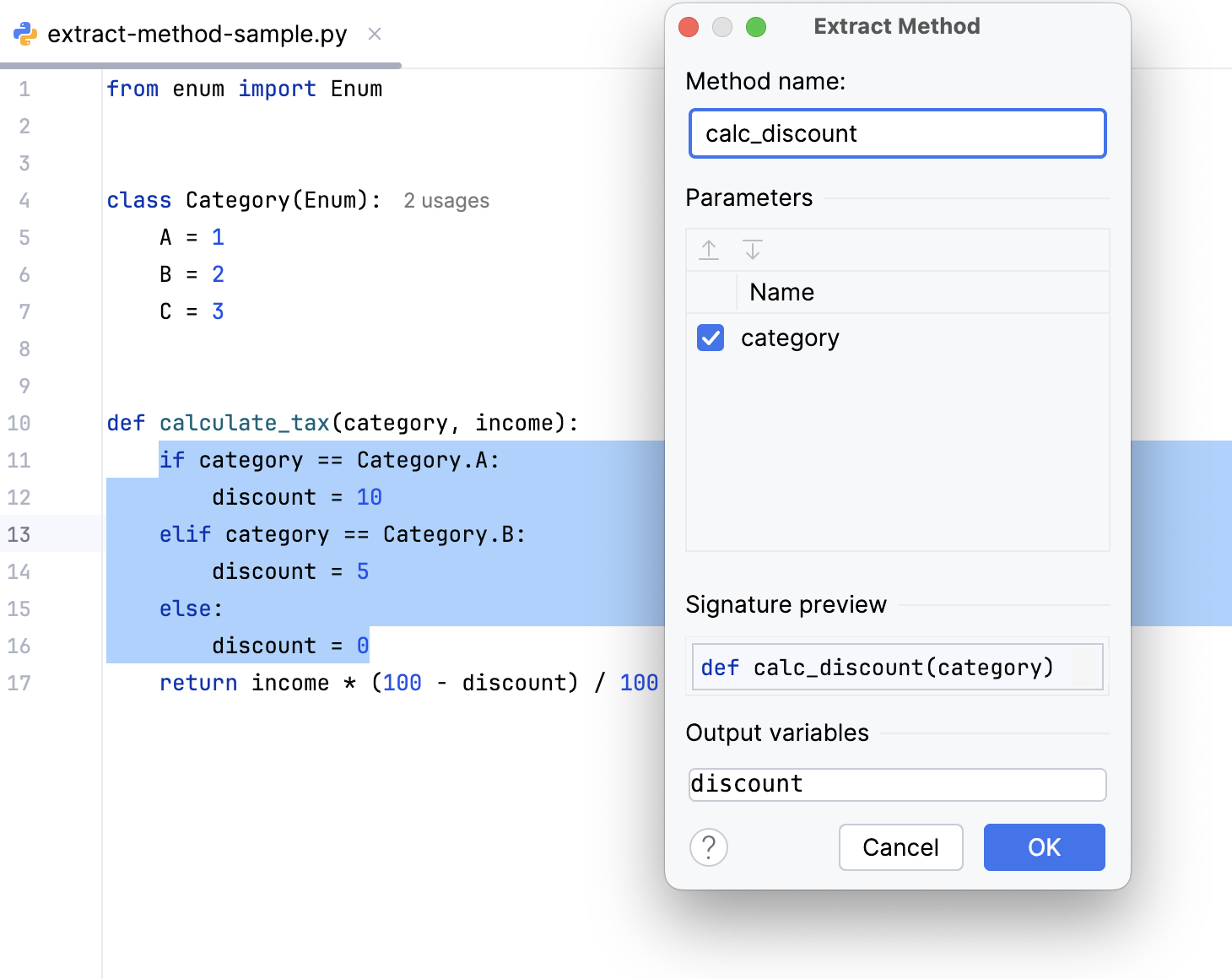Uncheck the category parameter checkbox
1232x979 pixels.
point(710,338)
